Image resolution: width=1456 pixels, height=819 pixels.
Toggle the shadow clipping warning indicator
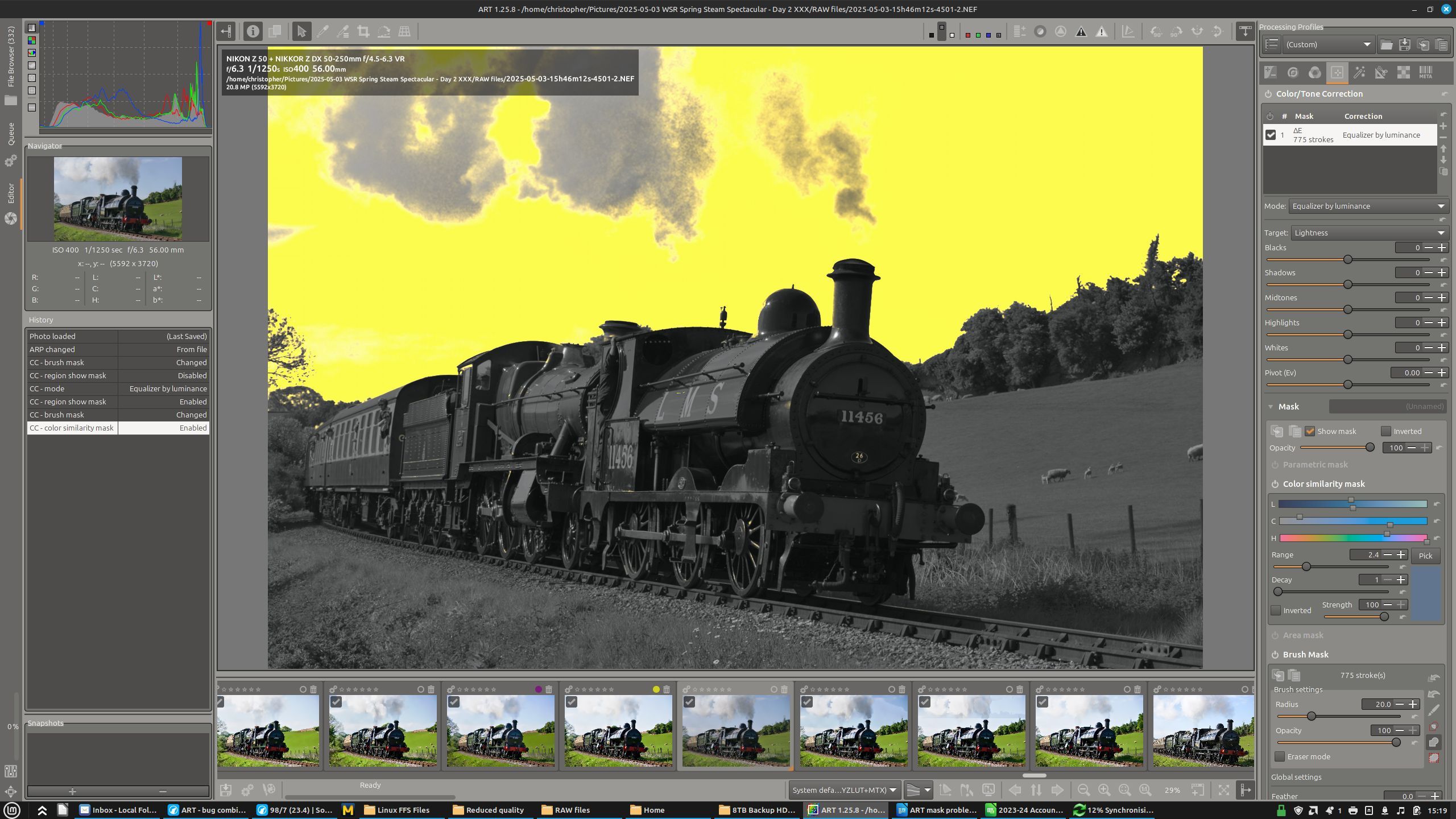(x=1081, y=31)
